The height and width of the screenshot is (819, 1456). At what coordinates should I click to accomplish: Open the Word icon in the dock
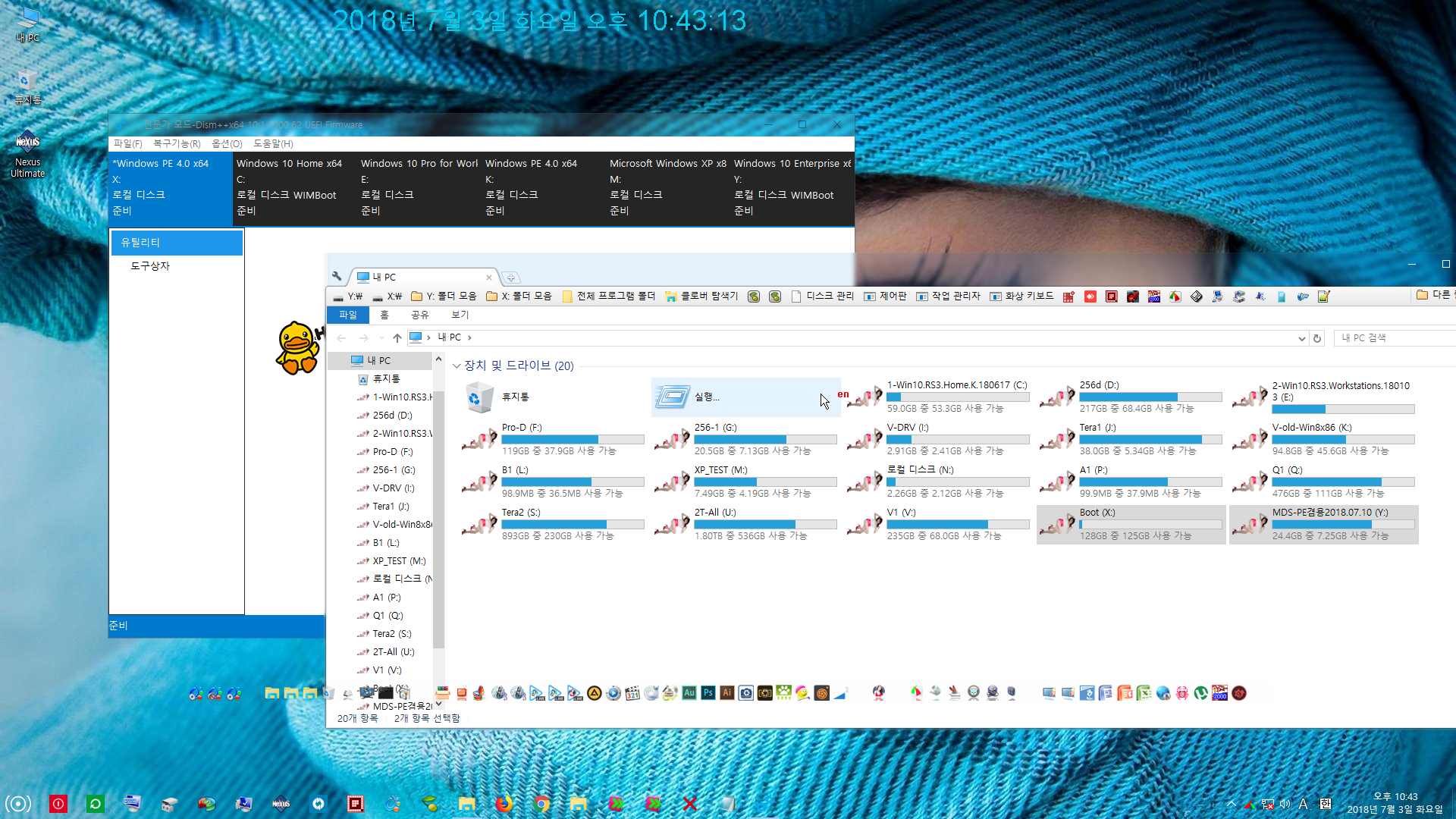click(x=1106, y=692)
